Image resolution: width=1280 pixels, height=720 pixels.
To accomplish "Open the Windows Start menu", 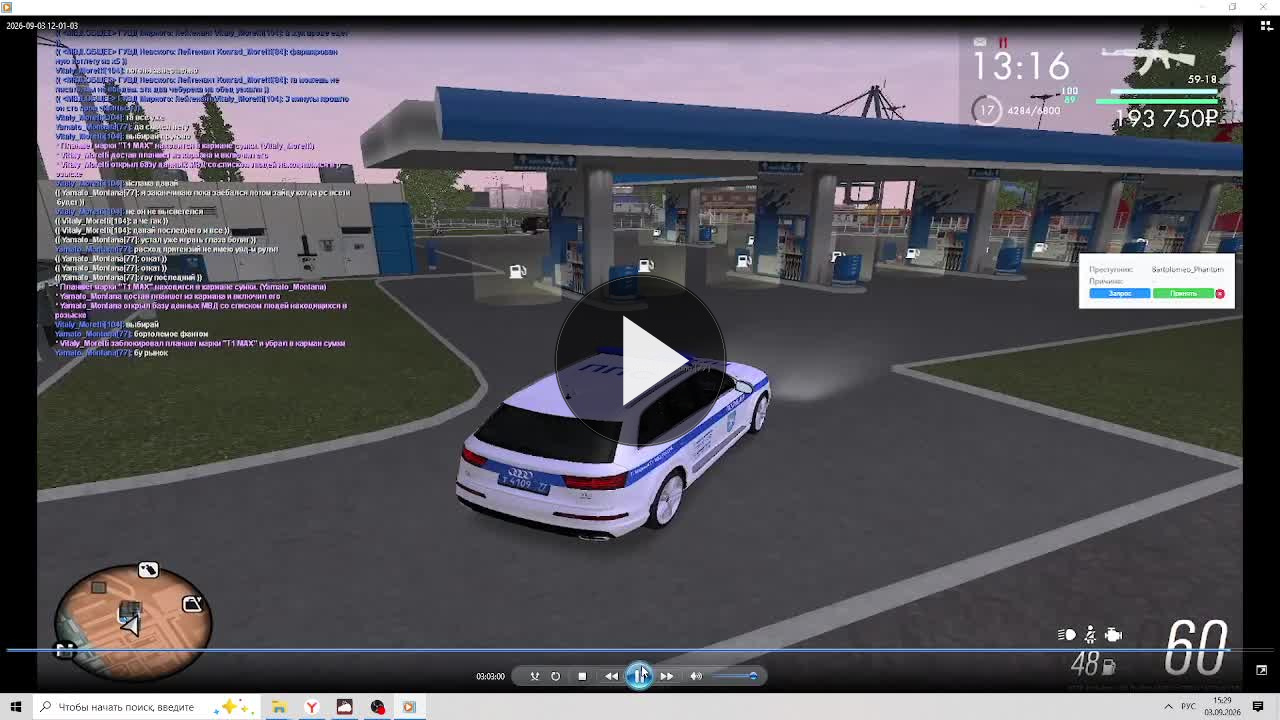I will pyautogui.click(x=16, y=707).
